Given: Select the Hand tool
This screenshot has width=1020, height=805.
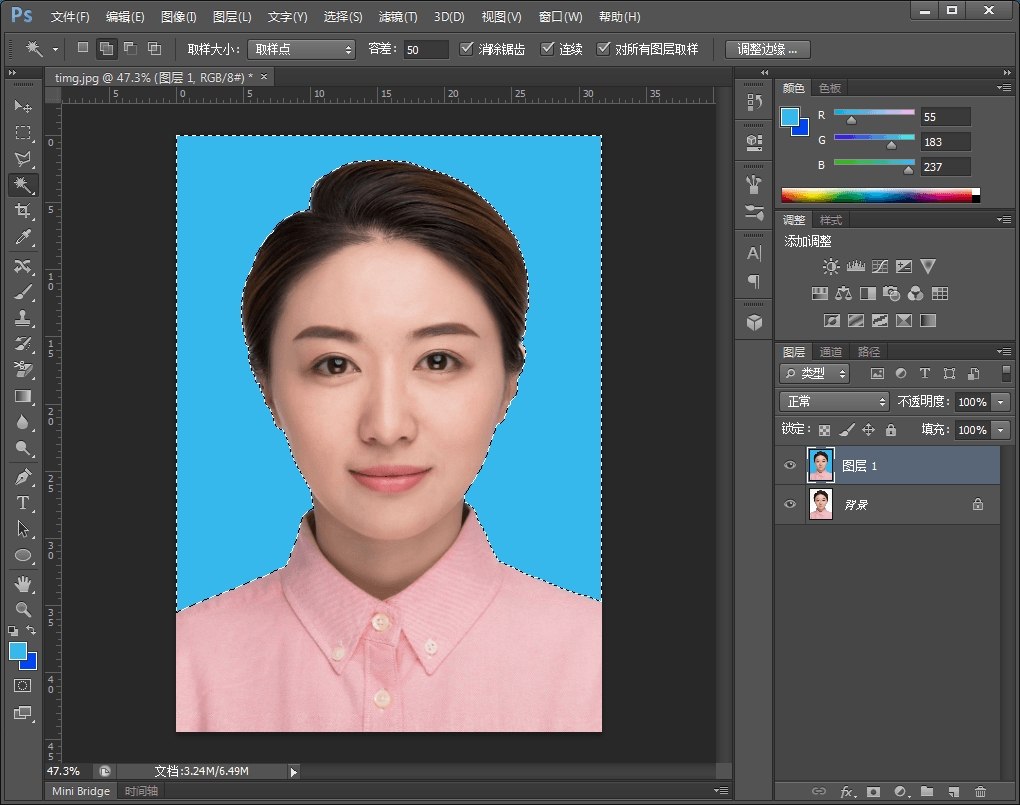Looking at the screenshot, I should pos(23,584).
